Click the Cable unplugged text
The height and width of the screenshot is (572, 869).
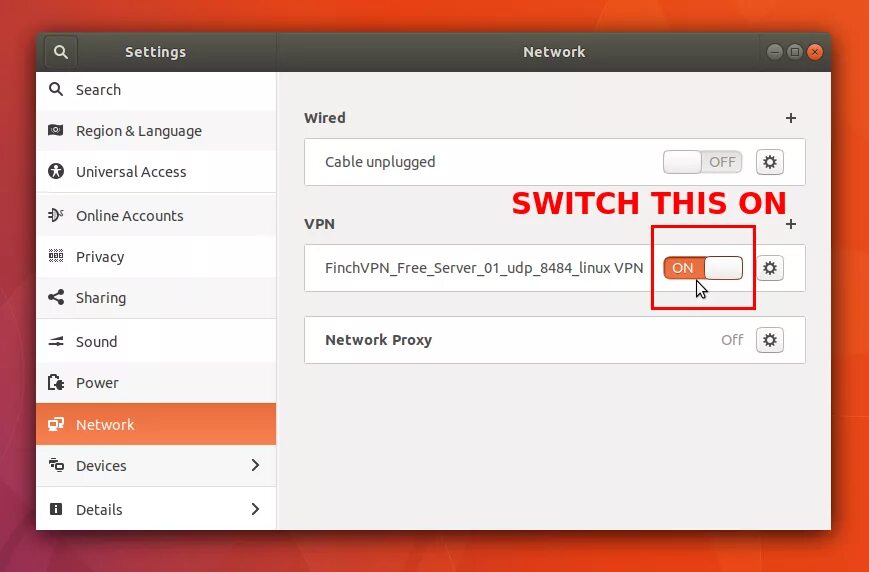click(380, 162)
